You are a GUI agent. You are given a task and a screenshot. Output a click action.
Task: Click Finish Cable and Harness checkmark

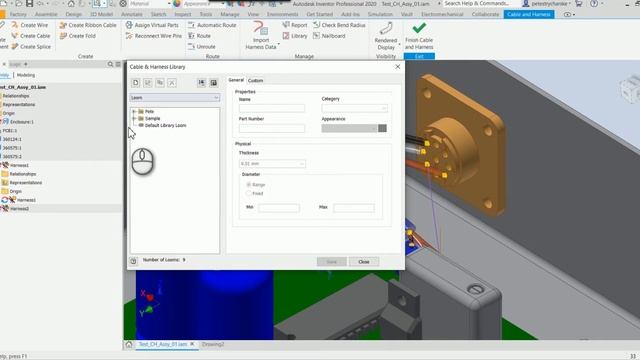(x=419, y=29)
